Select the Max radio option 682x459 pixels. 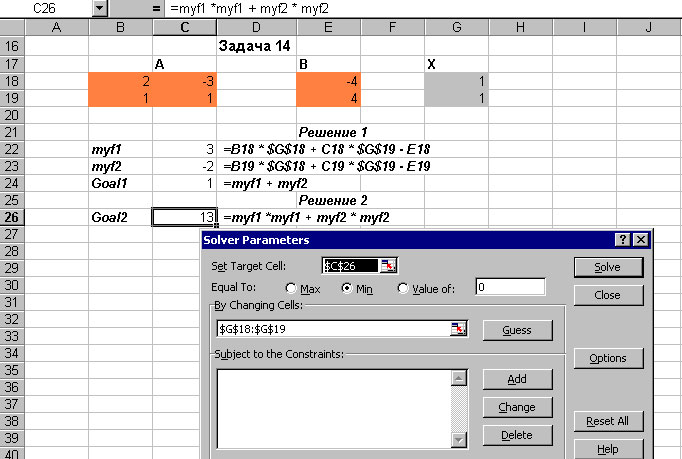click(x=290, y=288)
